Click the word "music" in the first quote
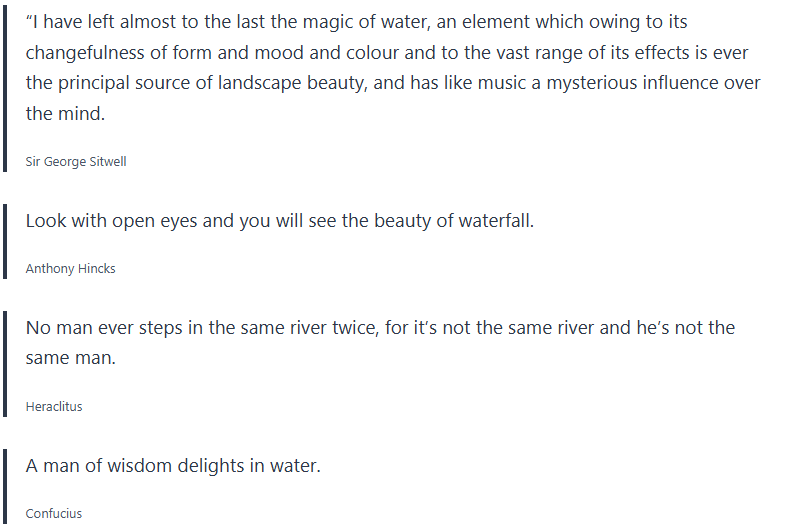Image resolution: width=808 pixels, height=528 pixels. [x=499, y=83]
